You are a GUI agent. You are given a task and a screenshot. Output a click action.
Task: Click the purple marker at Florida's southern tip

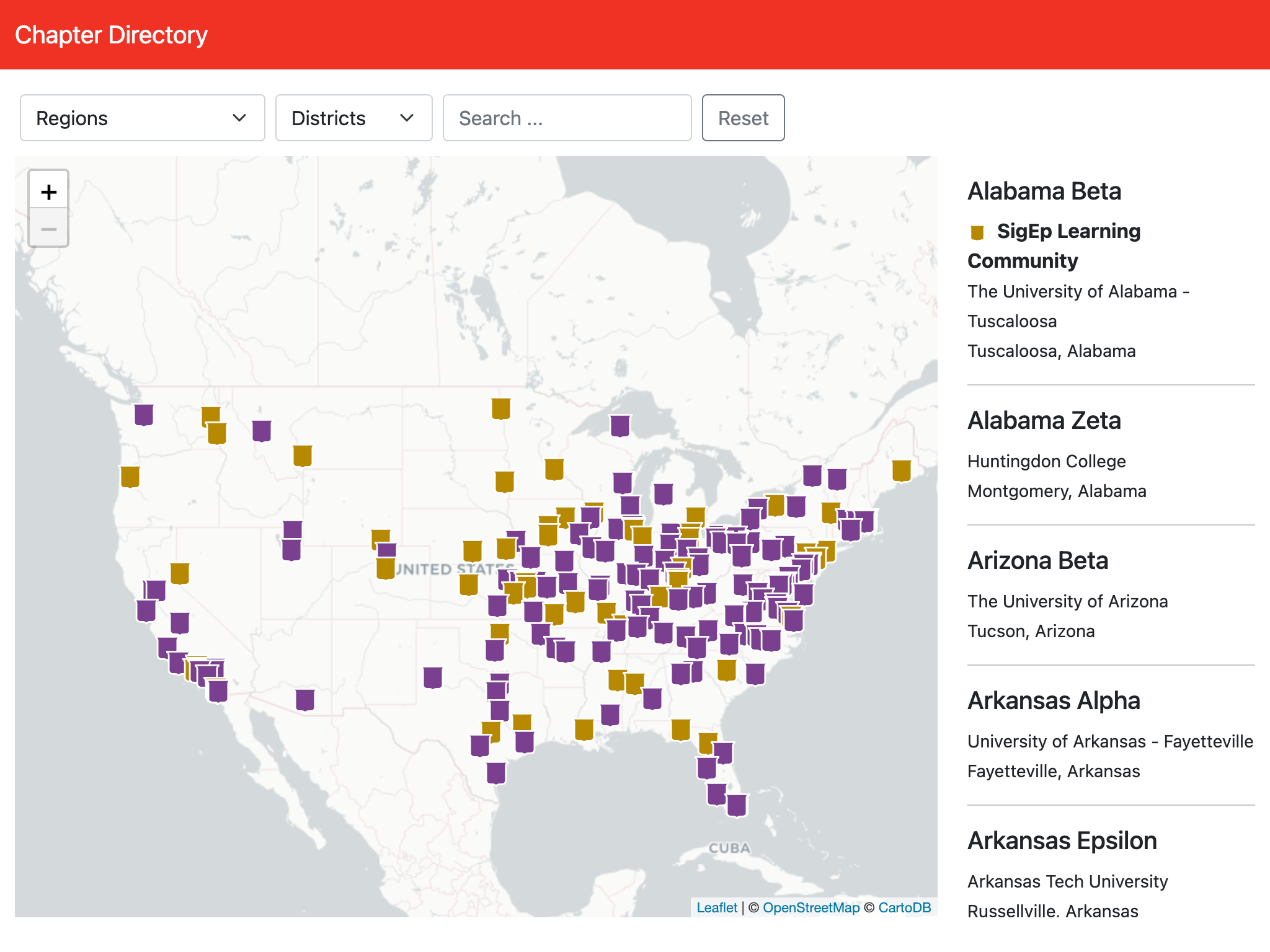(737, 805)
